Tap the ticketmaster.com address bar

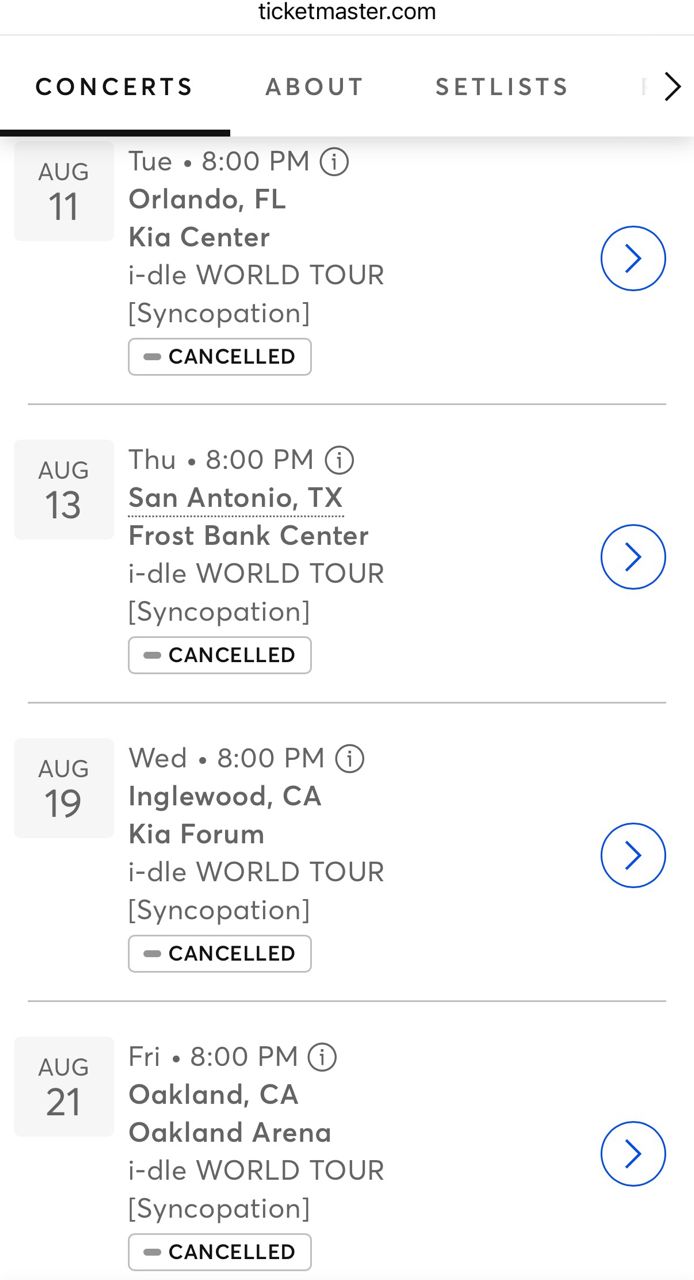point(347,13)
